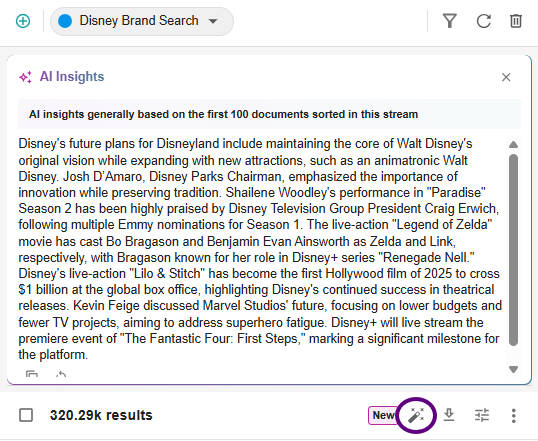This screenshot has height=441, width=538.
Task: Download the results with the export icon
Action: pyautogui.click(x=449, y=415)
